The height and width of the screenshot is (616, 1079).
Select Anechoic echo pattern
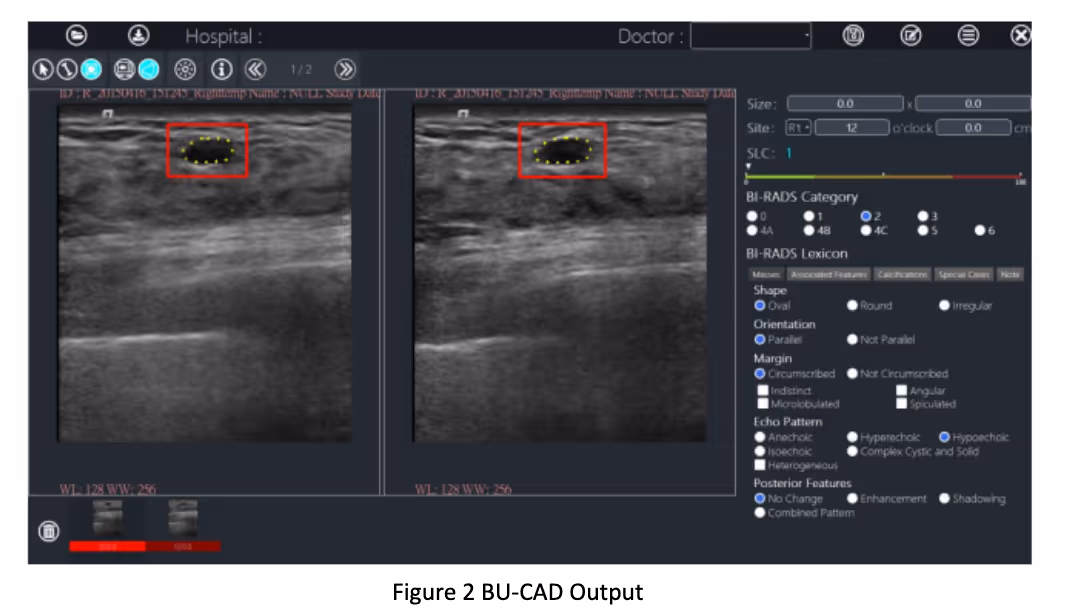tap(760, 437)
